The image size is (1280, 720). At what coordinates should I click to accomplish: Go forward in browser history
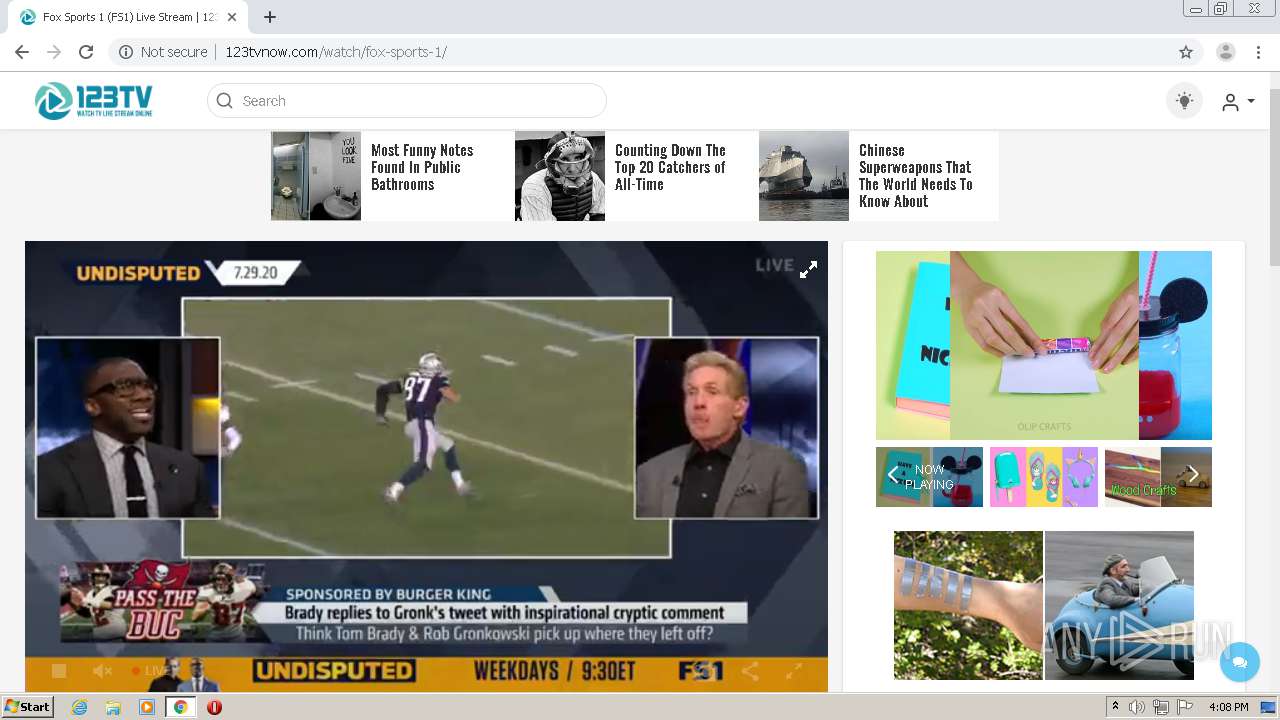coord(54,52)
